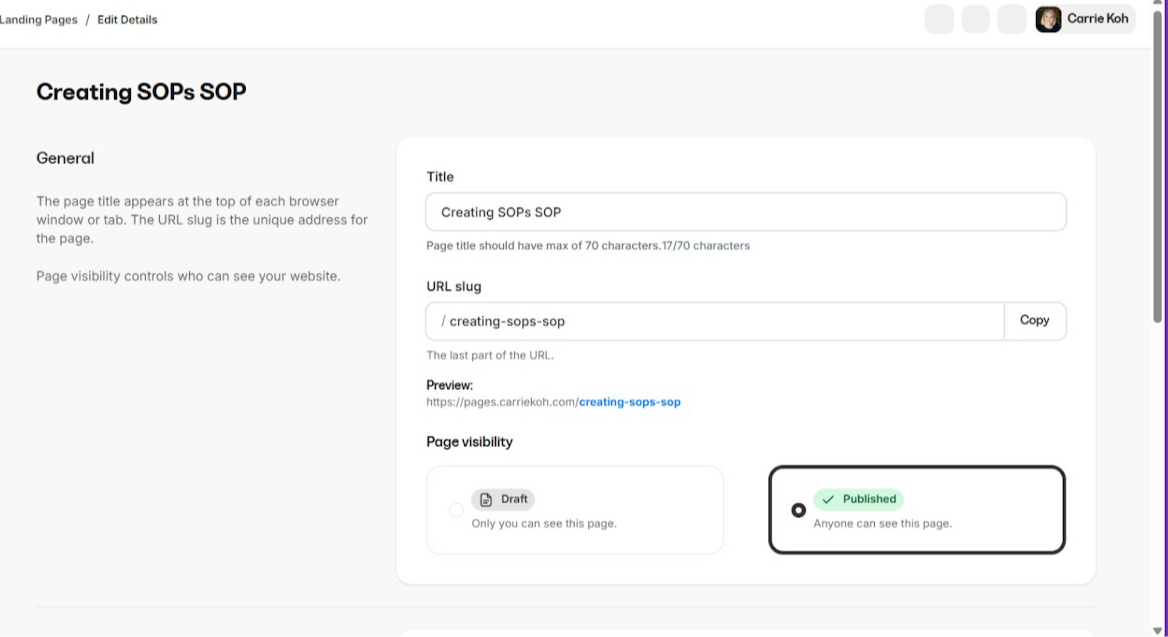Click the scrollbar up arrow
Screen dimensions: 1168x637
[1160, 6]
